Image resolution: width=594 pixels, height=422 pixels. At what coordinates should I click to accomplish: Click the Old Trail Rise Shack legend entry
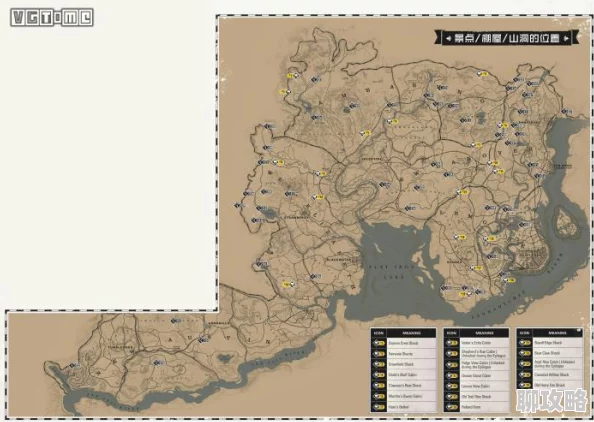(477, 397)
